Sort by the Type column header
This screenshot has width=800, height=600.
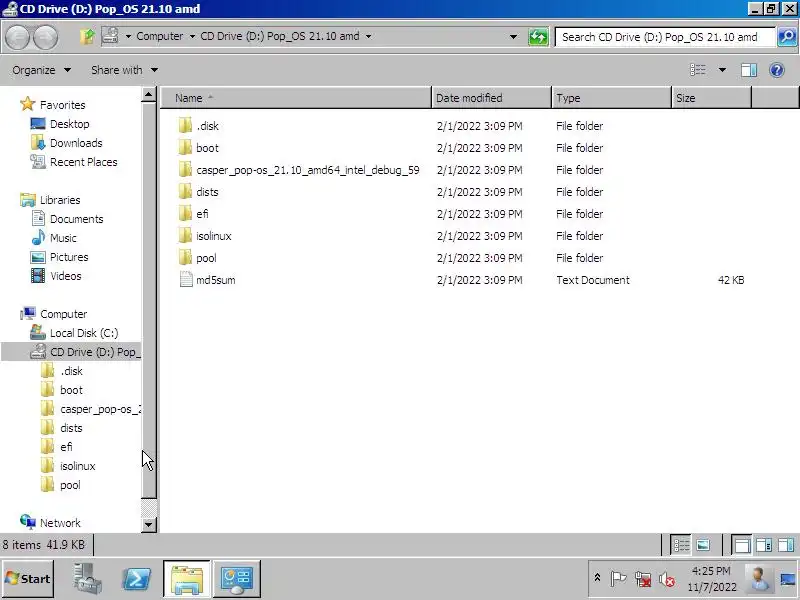click(x=611, y=98)
